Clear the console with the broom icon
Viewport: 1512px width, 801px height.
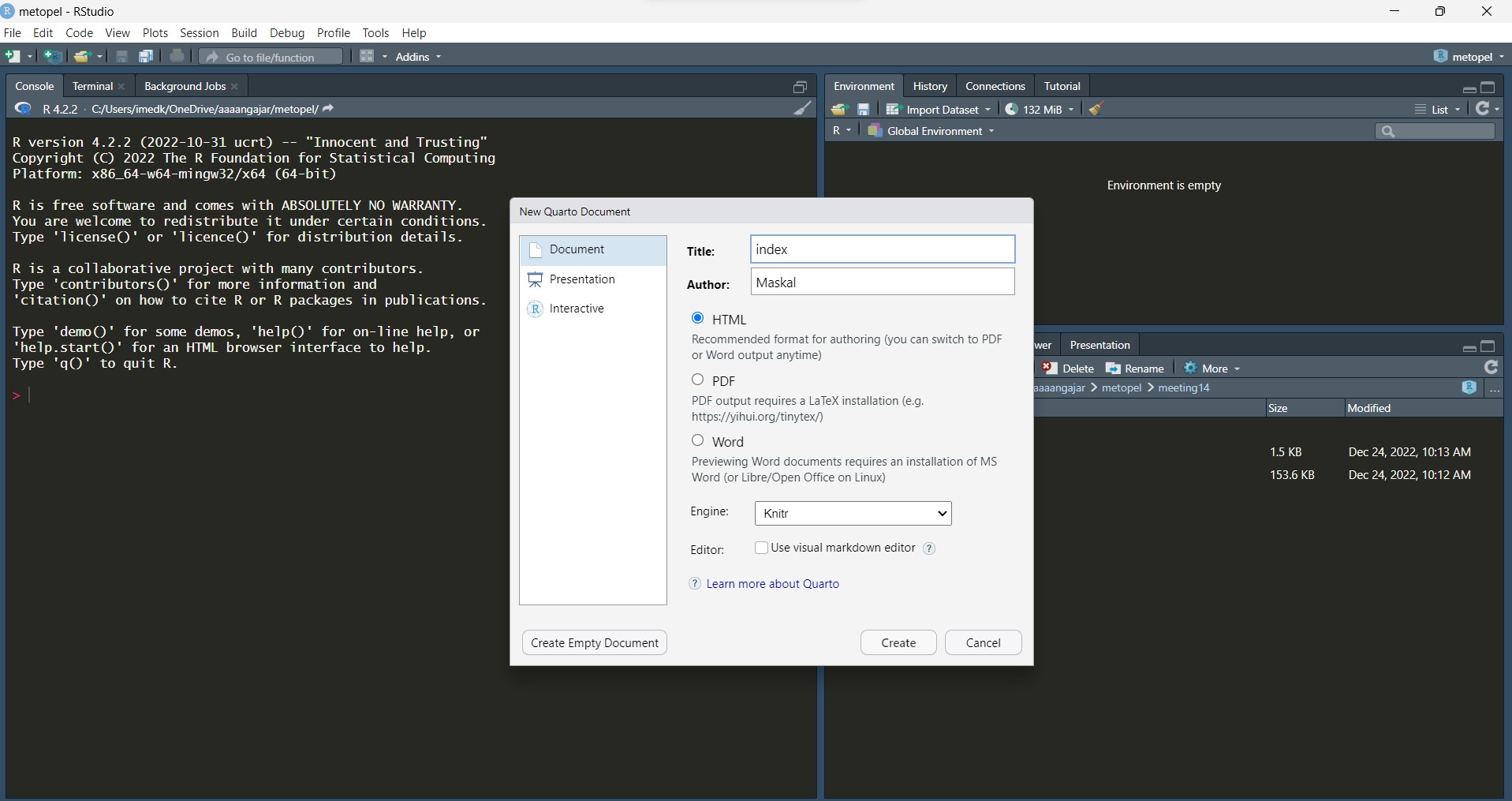[802, 109]
